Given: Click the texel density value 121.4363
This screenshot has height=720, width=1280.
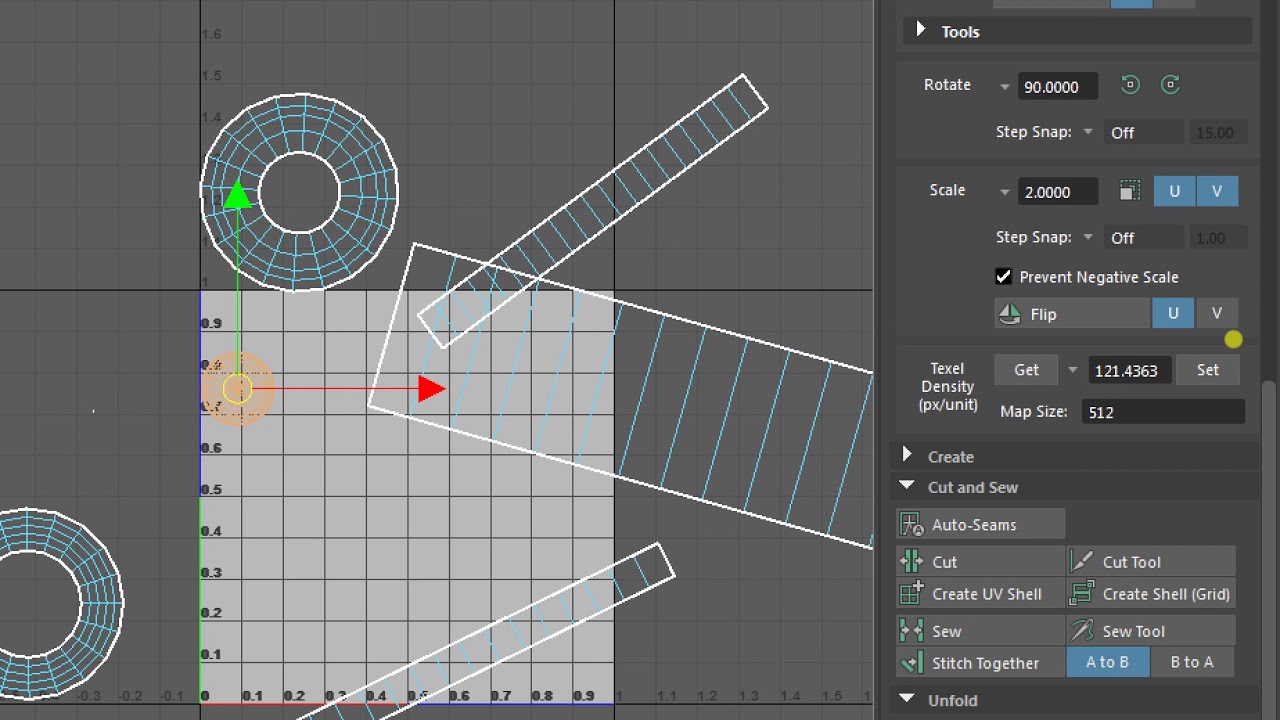Looking at the screenshot, I should [x=1129, y=371].
